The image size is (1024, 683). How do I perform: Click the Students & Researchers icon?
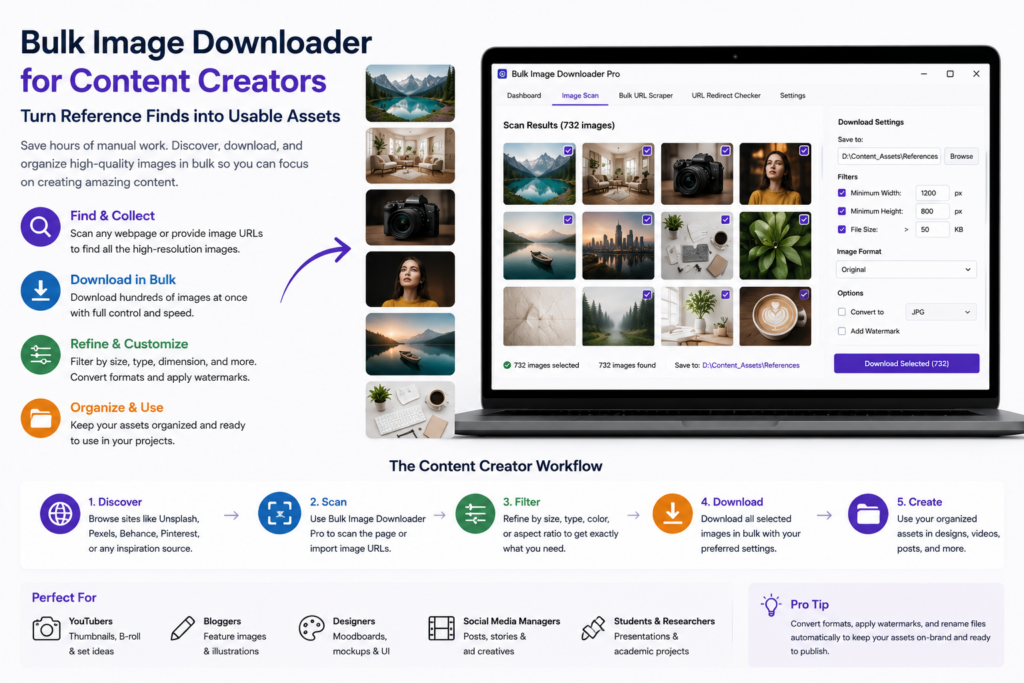593,628
